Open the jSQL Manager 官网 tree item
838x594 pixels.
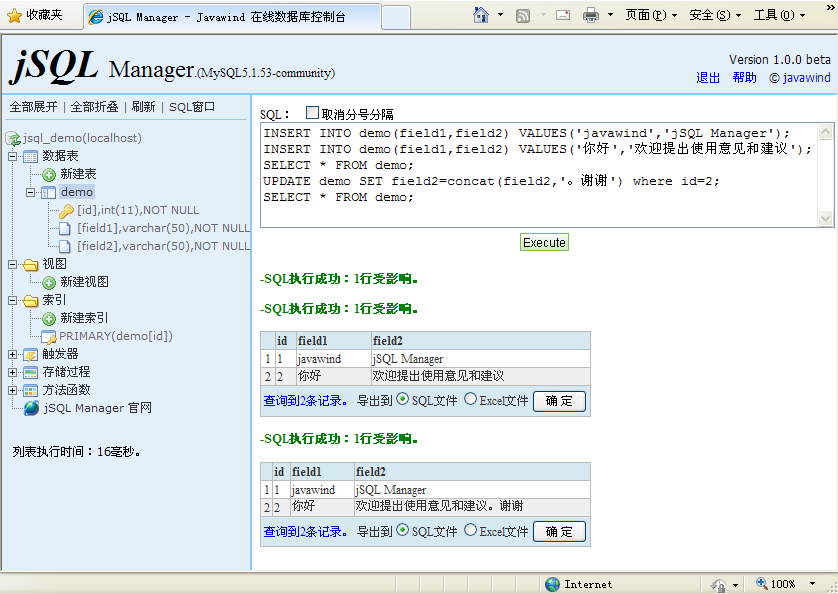pos(98,408)
